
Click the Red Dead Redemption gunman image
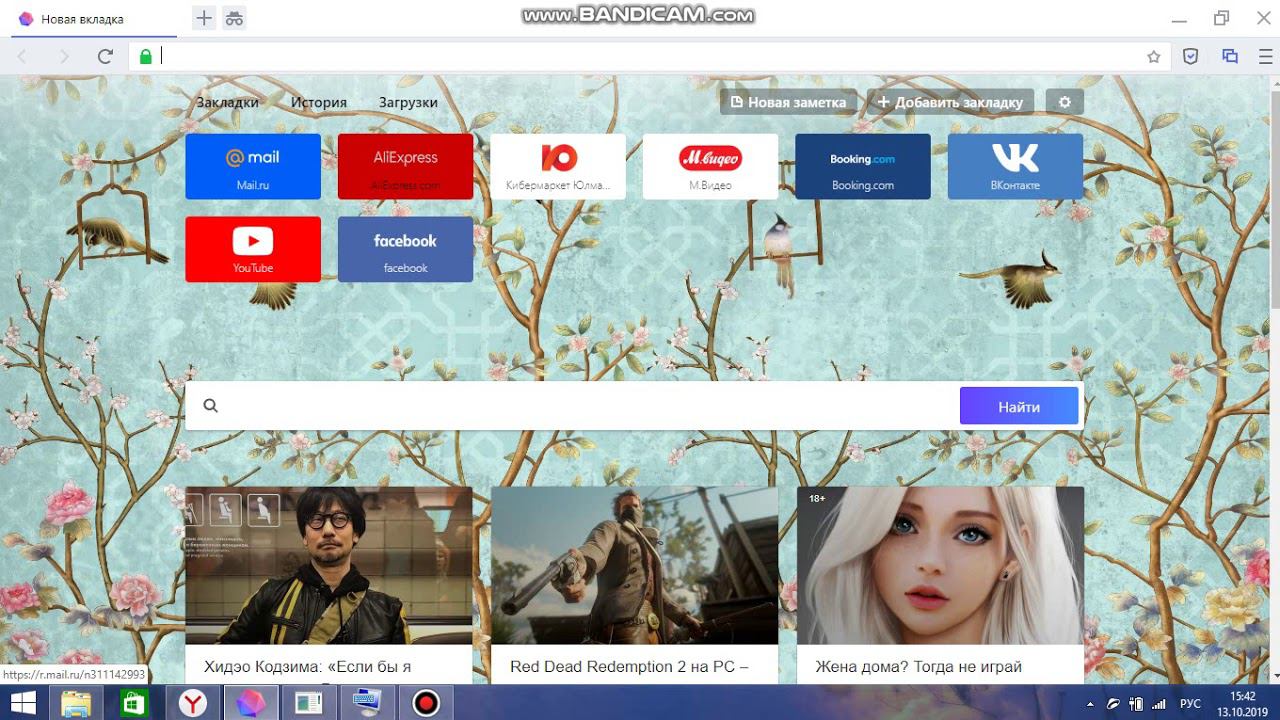(634, 565)
